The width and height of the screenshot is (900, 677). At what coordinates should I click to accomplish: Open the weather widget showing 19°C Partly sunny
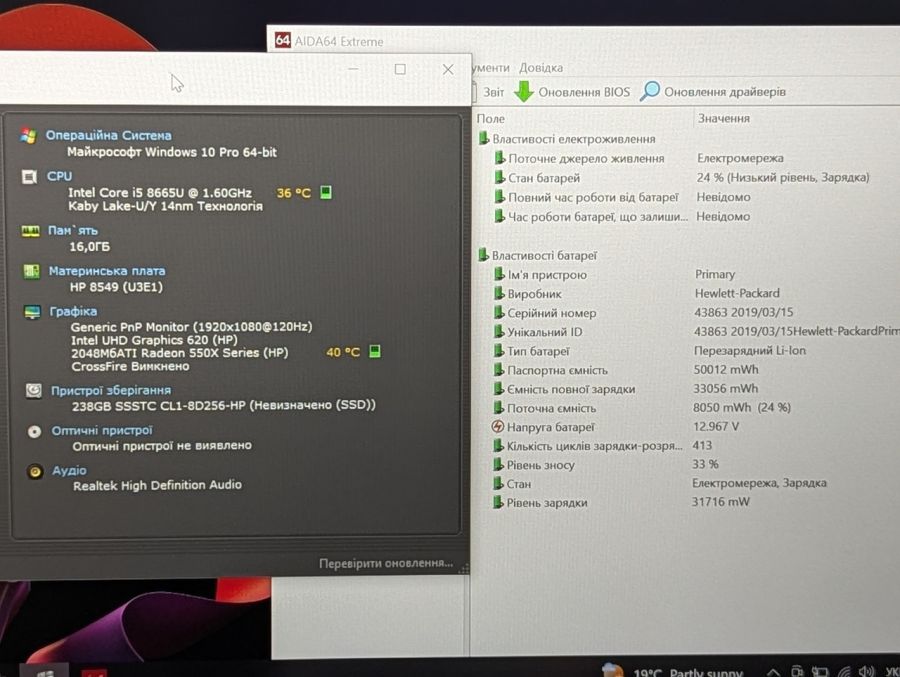point(674,671)
